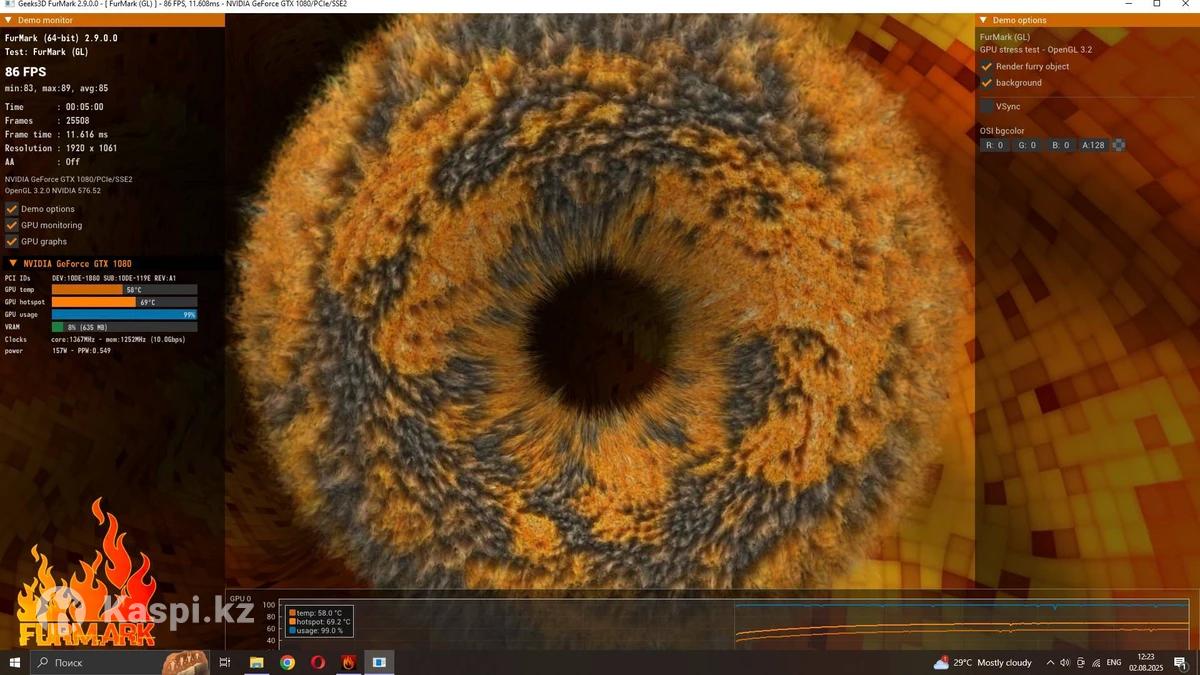This screenshot has width=1200, height=675.
Task: Click the network Wi-Fi tray icon
Action: coord(1096,662)
